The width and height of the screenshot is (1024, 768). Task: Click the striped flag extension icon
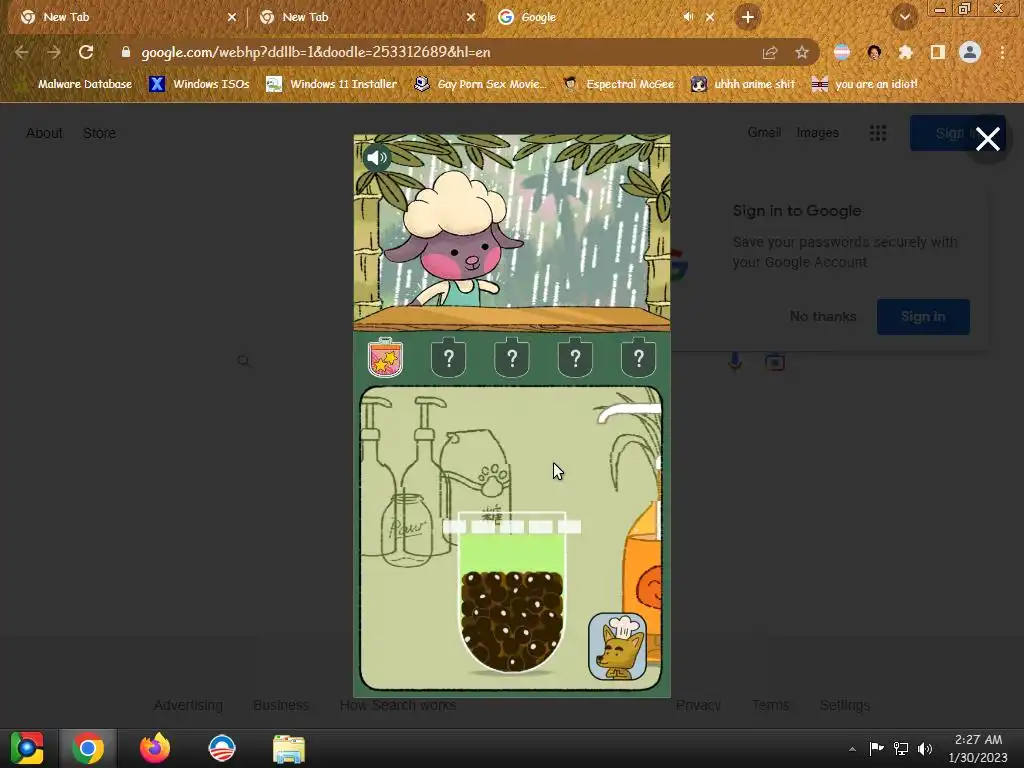pyautogui.click(x=842, y=52)
